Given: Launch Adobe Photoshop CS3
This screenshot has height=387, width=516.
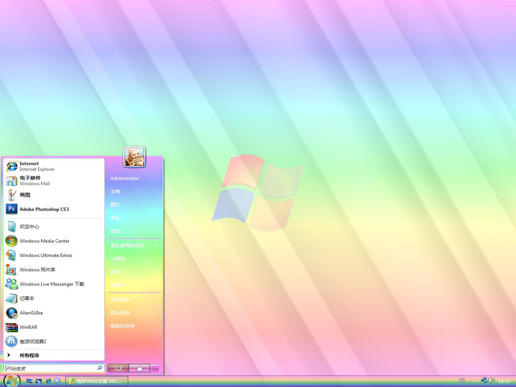Looking at the screenshot, I should tap(54, 209).
